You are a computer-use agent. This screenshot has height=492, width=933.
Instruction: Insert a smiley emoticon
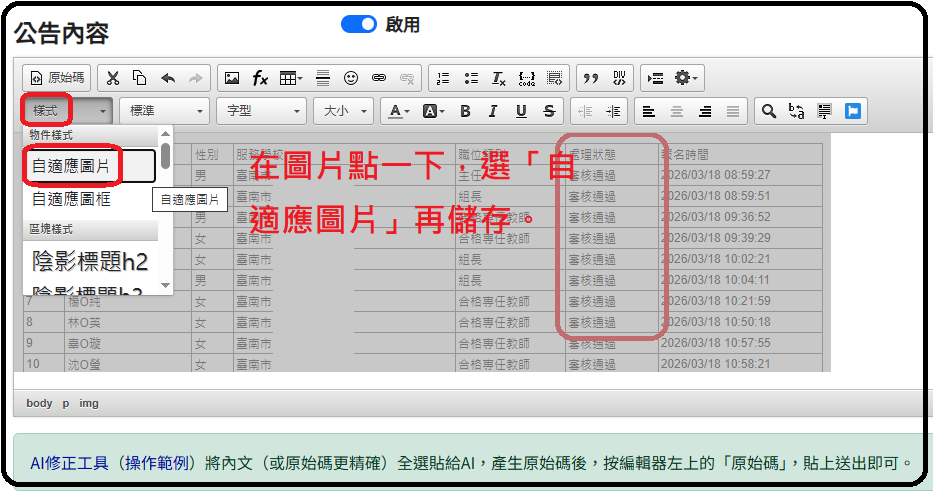(351, 78)
